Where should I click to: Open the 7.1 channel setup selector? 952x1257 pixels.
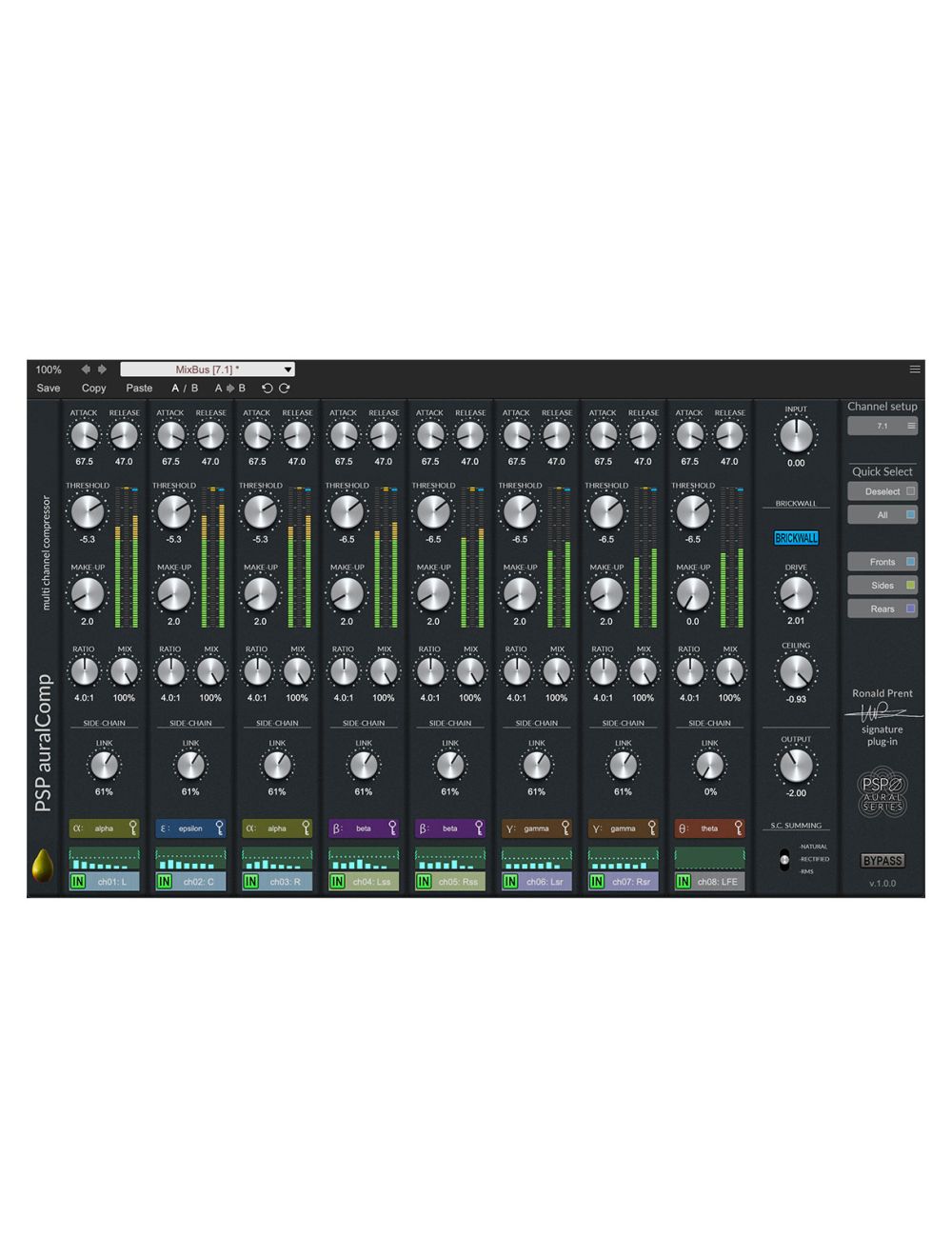882,426
